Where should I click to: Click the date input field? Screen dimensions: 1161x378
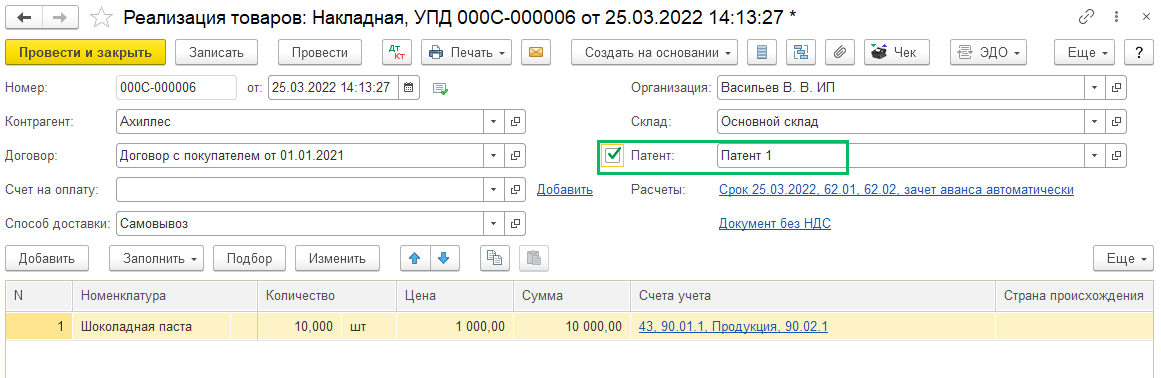coord(333,87)
